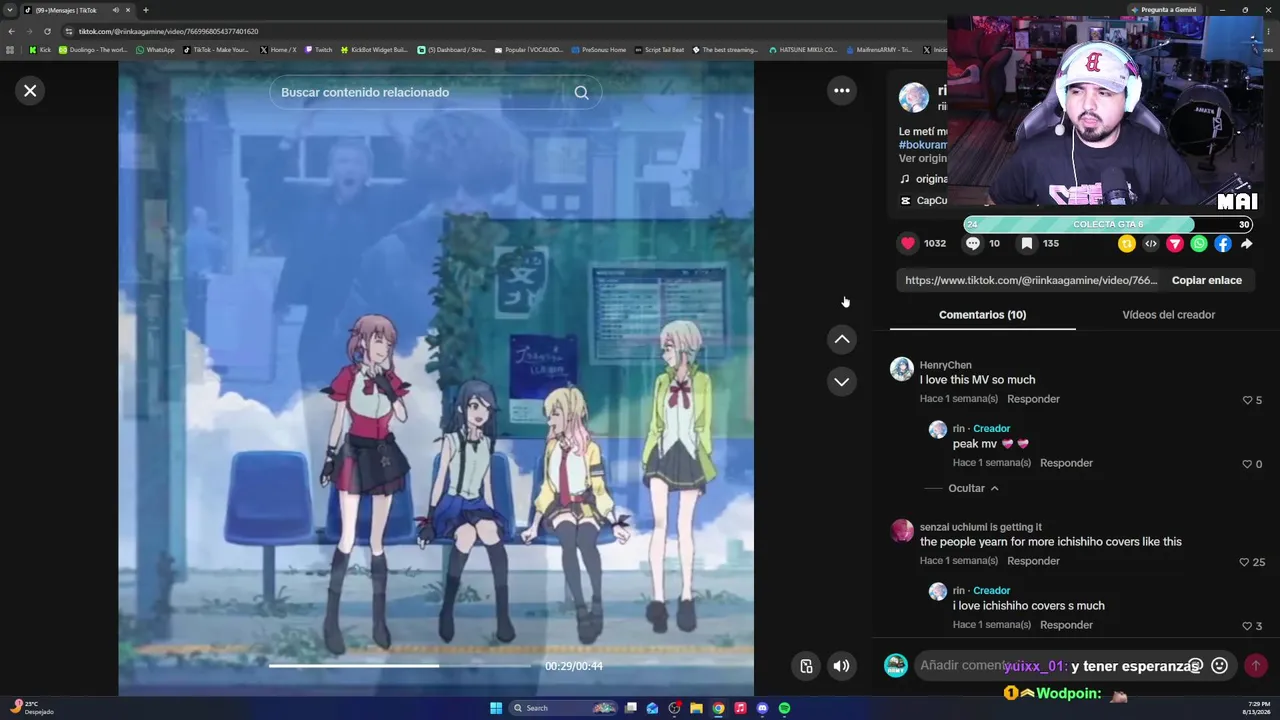Screen dimensions: 1280x720
Task: Open the Twitch bookmark
Action: point(319,50)
